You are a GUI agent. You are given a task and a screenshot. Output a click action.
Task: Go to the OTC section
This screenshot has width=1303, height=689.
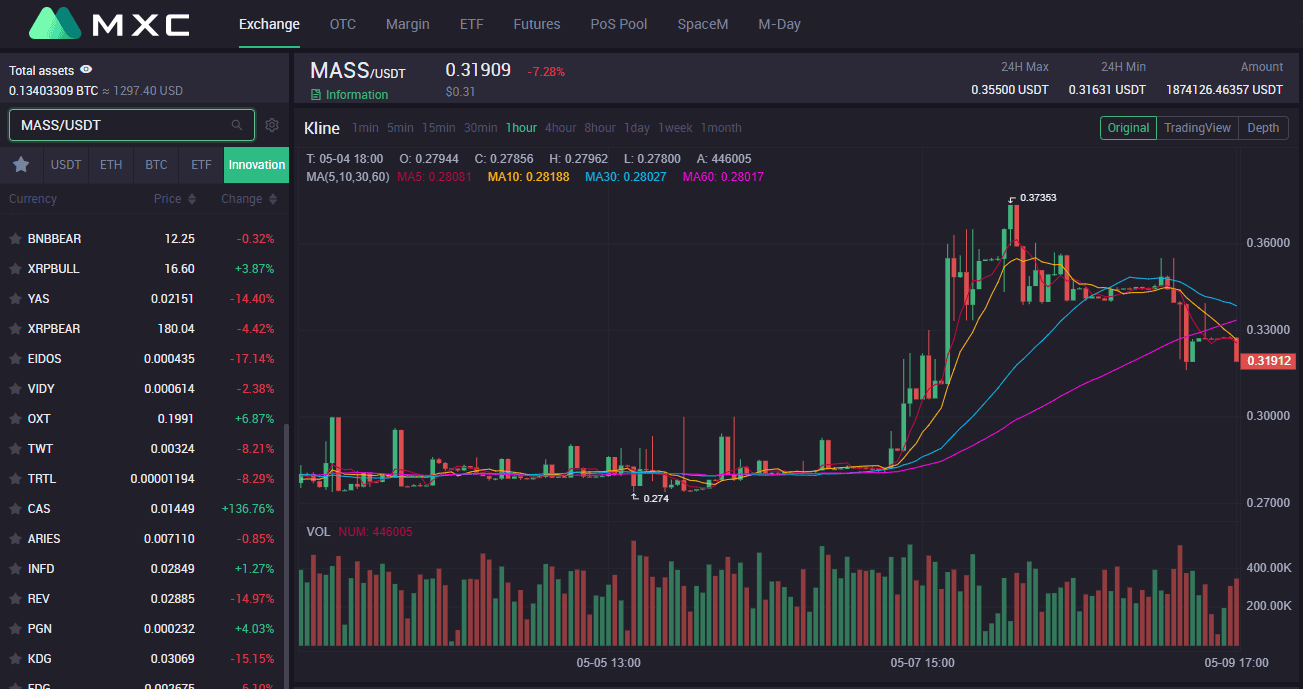tap(342, 24)
